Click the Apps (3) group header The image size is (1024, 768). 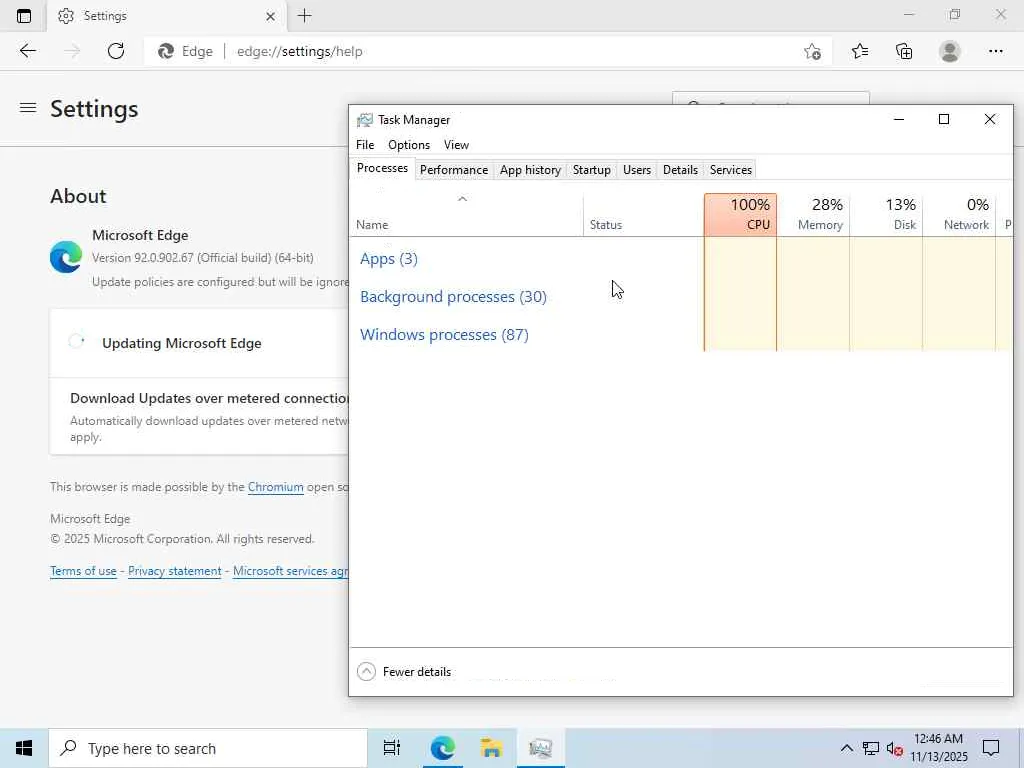(x=389, y=259)
